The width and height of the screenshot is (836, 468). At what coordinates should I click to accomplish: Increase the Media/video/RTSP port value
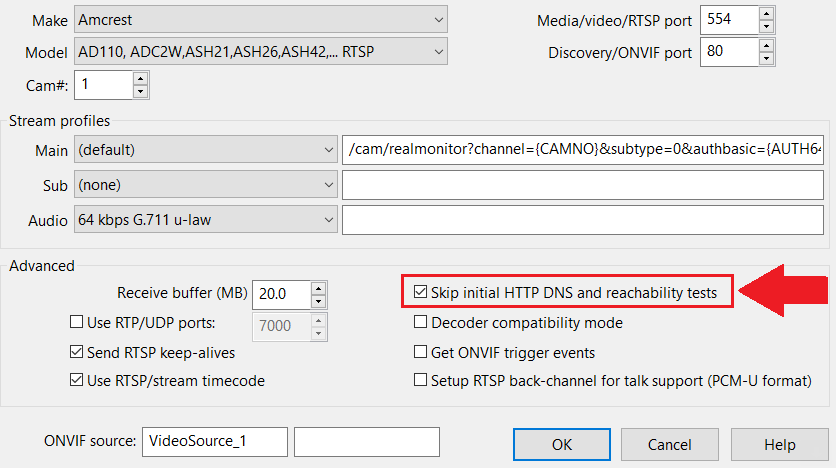pos(766,14)
